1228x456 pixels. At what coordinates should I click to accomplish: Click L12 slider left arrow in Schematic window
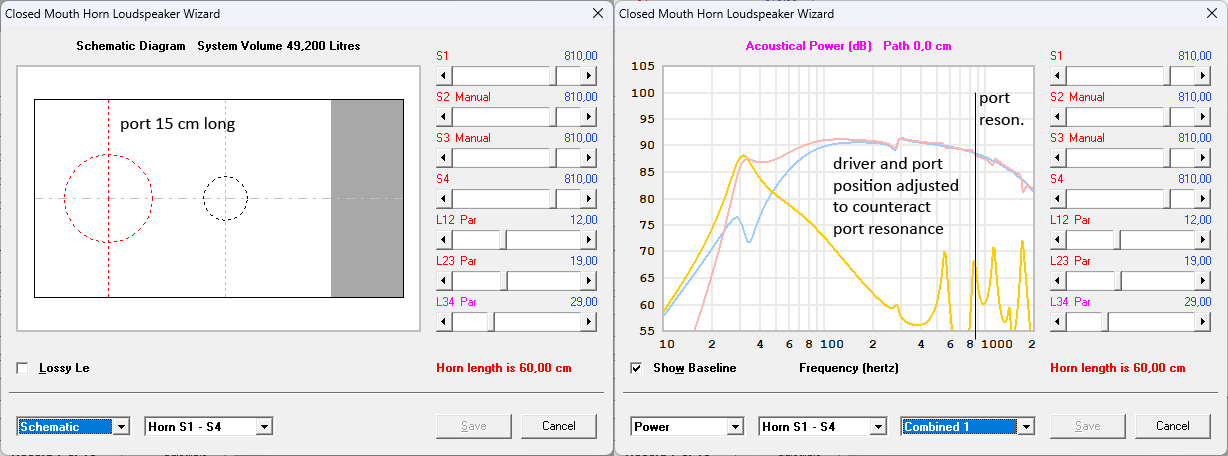pyautogui.click(x=446, y=240)
